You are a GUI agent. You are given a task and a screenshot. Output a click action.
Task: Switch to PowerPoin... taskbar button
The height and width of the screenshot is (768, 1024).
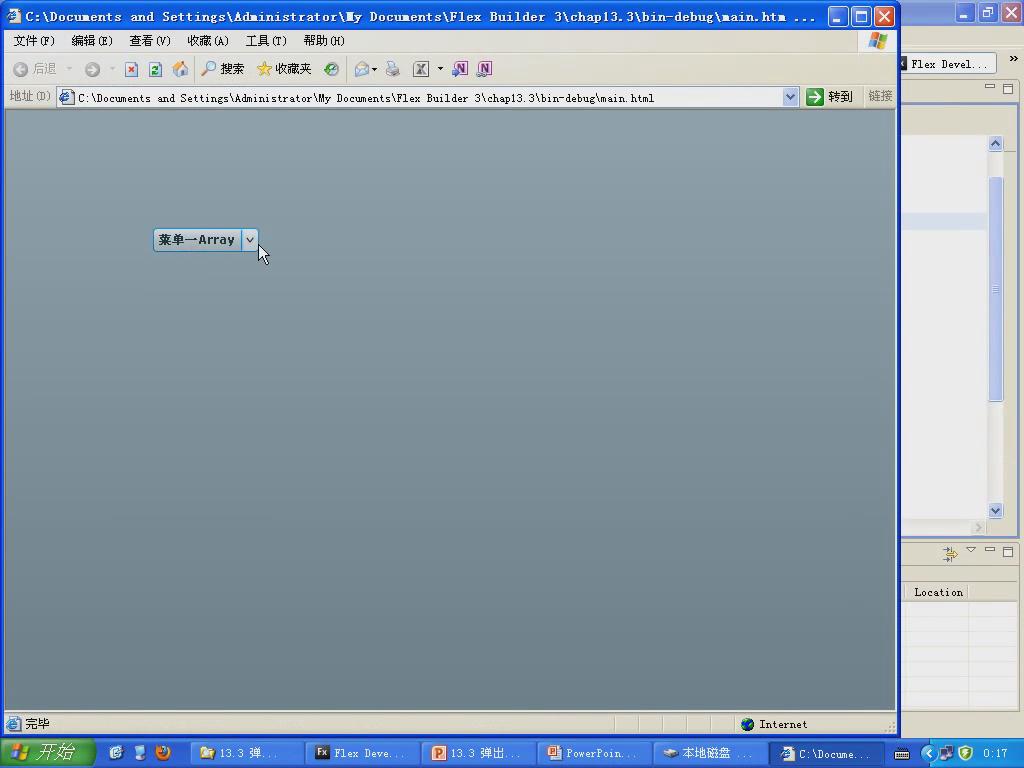(594, 753)
